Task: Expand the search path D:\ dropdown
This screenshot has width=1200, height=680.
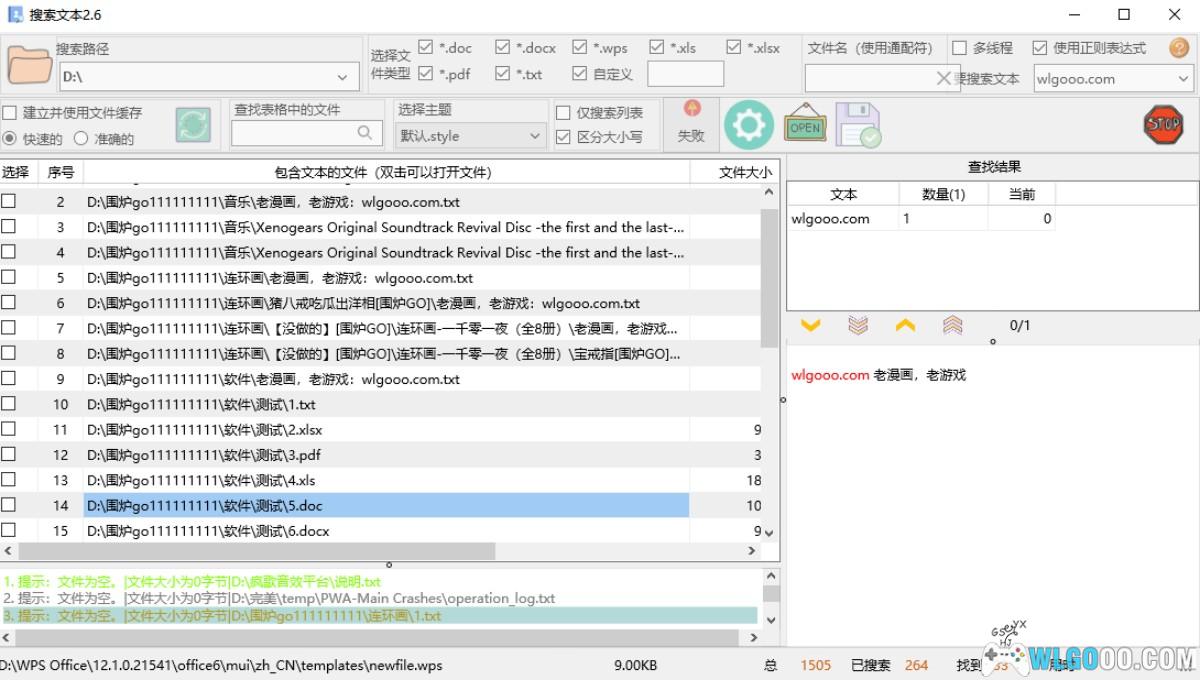Action: 344,77
